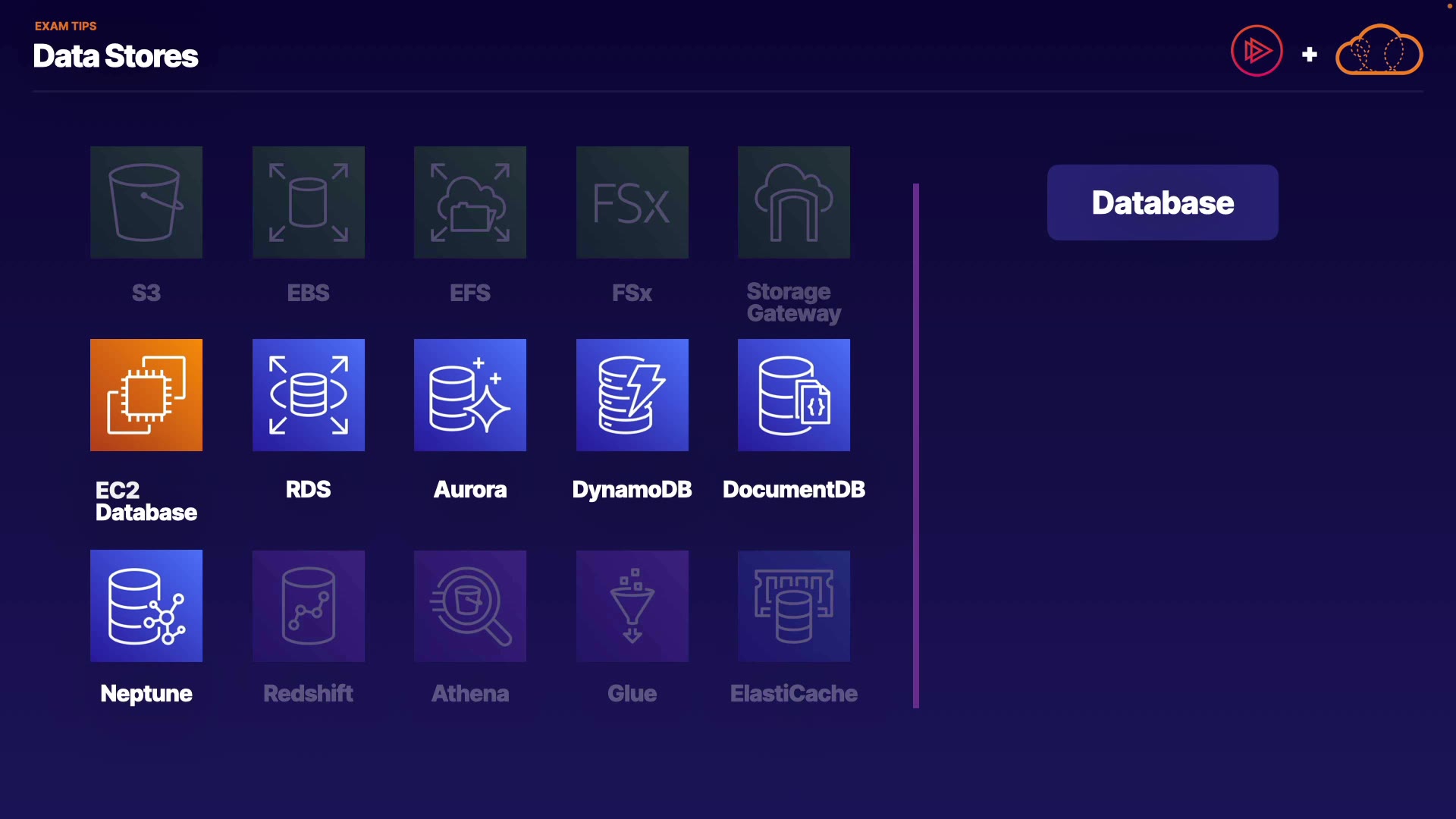Click the Data Stores heading
This screenshot has height=819, width=1456.
pyautogui.click(x=115, y=56)
